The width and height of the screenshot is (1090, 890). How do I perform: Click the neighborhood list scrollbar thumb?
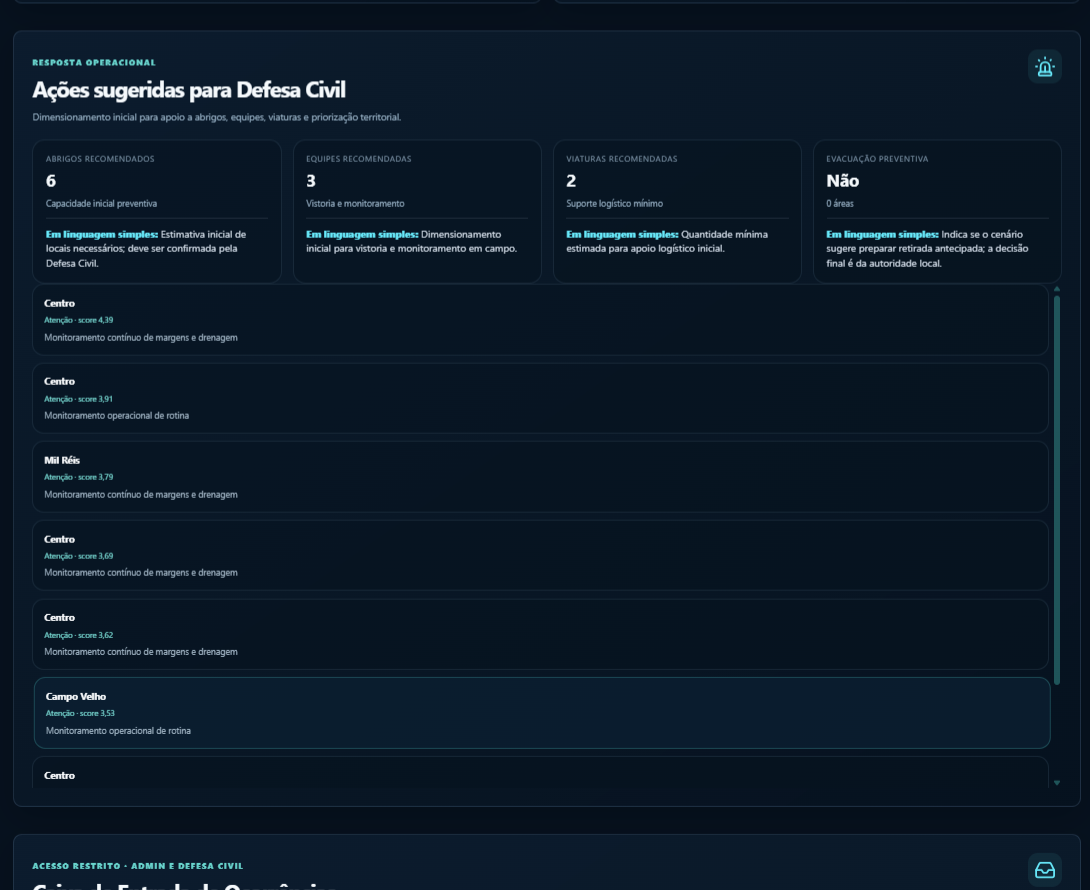pyautogui.click(x=1057, y=490)
